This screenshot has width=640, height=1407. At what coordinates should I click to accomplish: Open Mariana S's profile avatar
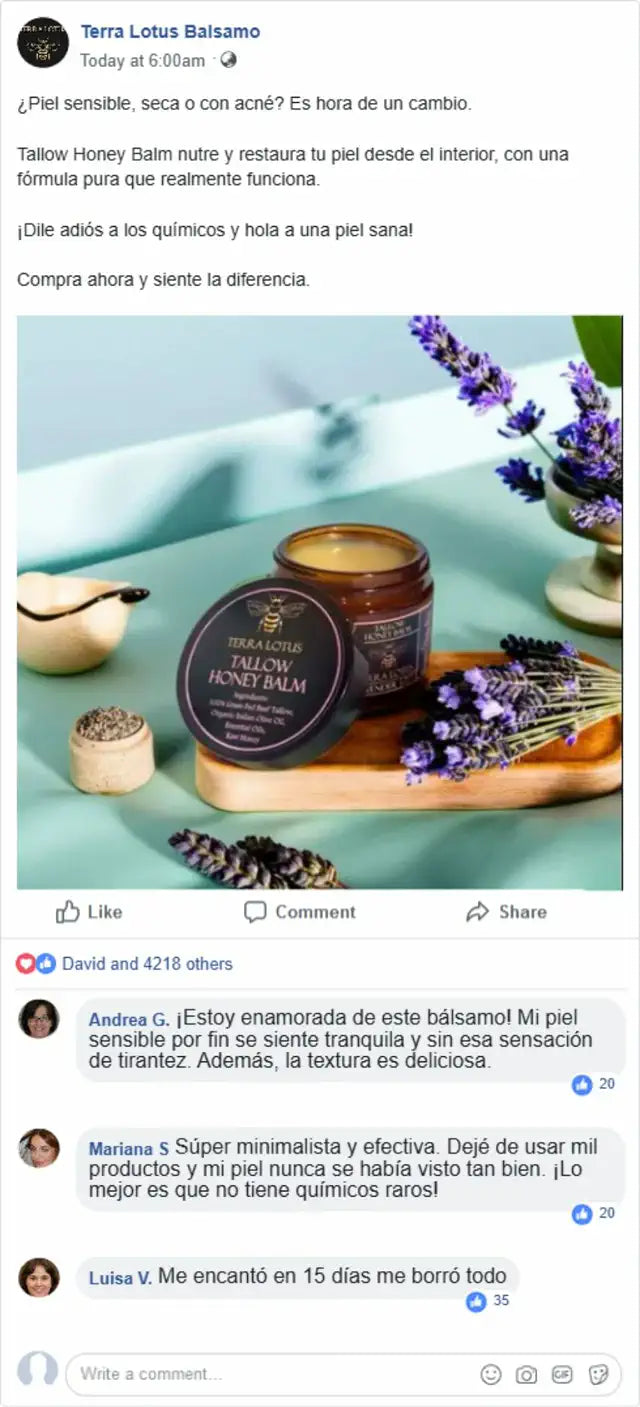pyautogui.click(x=39, y=1148)
